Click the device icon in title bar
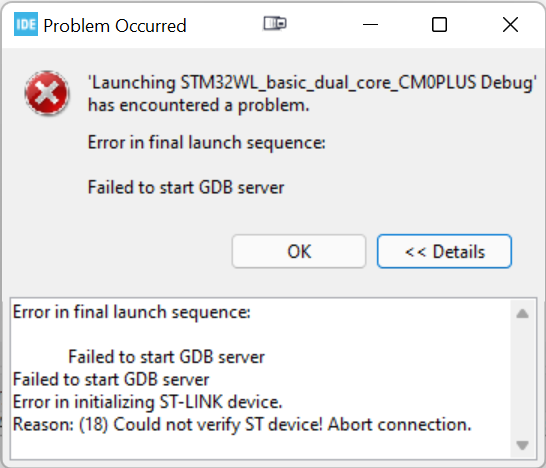Screen dimensions: 546x468 coord(275,24)
